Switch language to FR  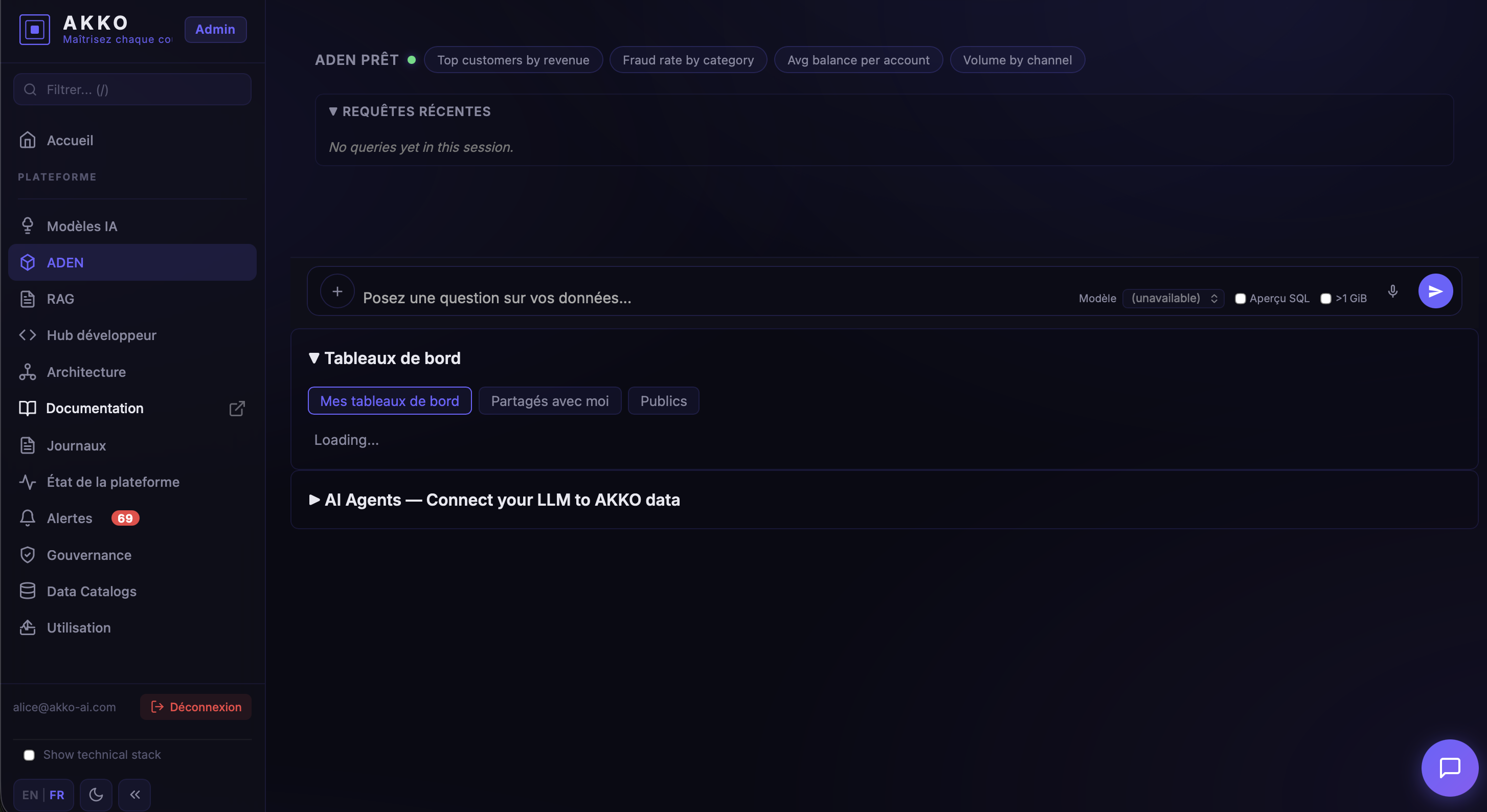pos(57,795)
